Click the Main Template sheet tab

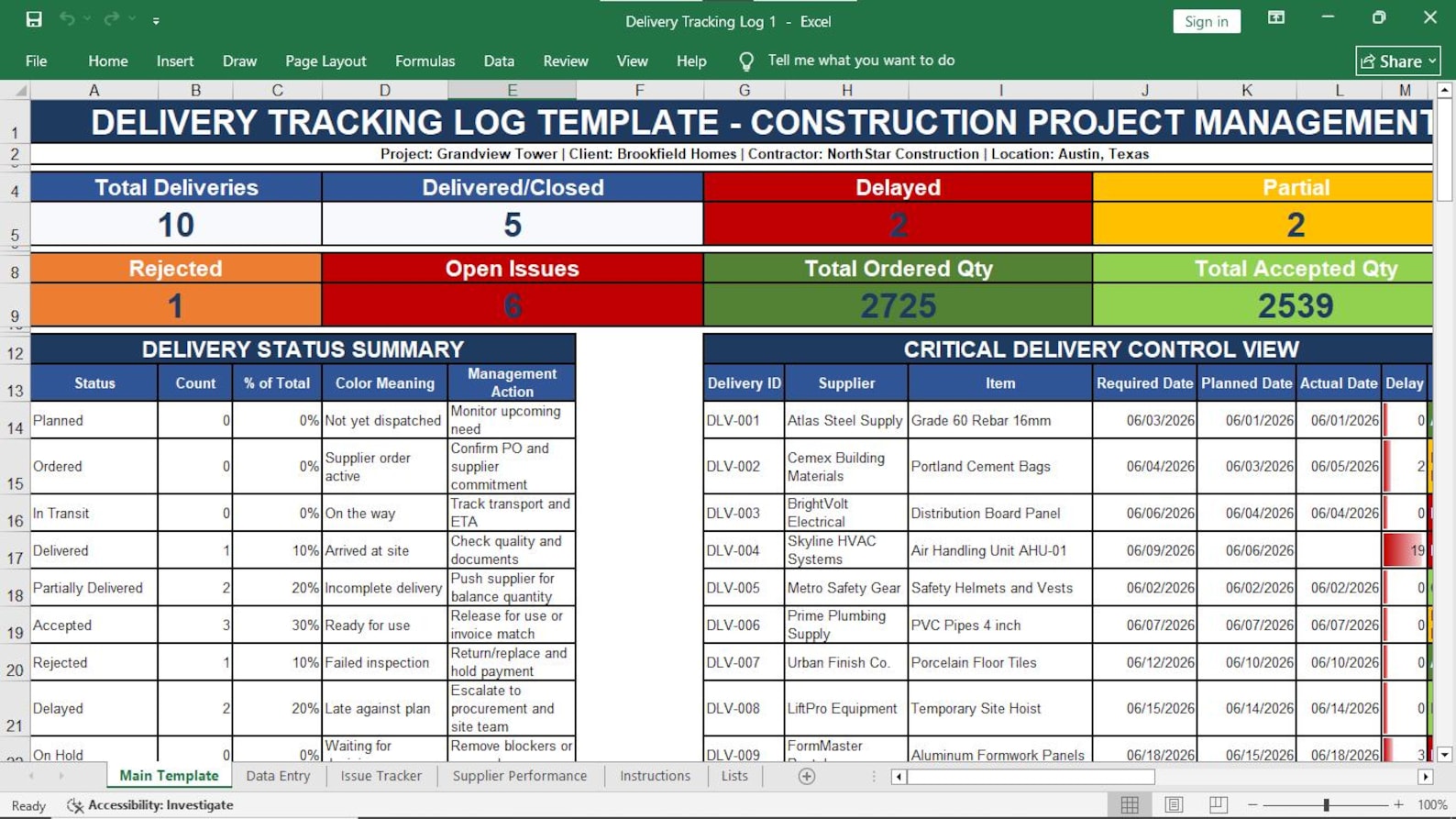coord(169,776)
